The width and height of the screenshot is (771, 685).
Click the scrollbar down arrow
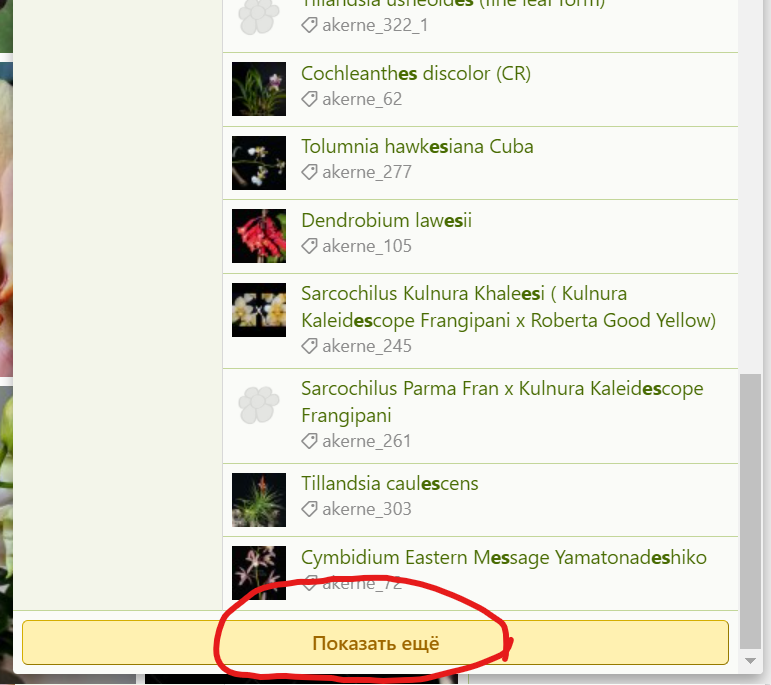[750, 661]
